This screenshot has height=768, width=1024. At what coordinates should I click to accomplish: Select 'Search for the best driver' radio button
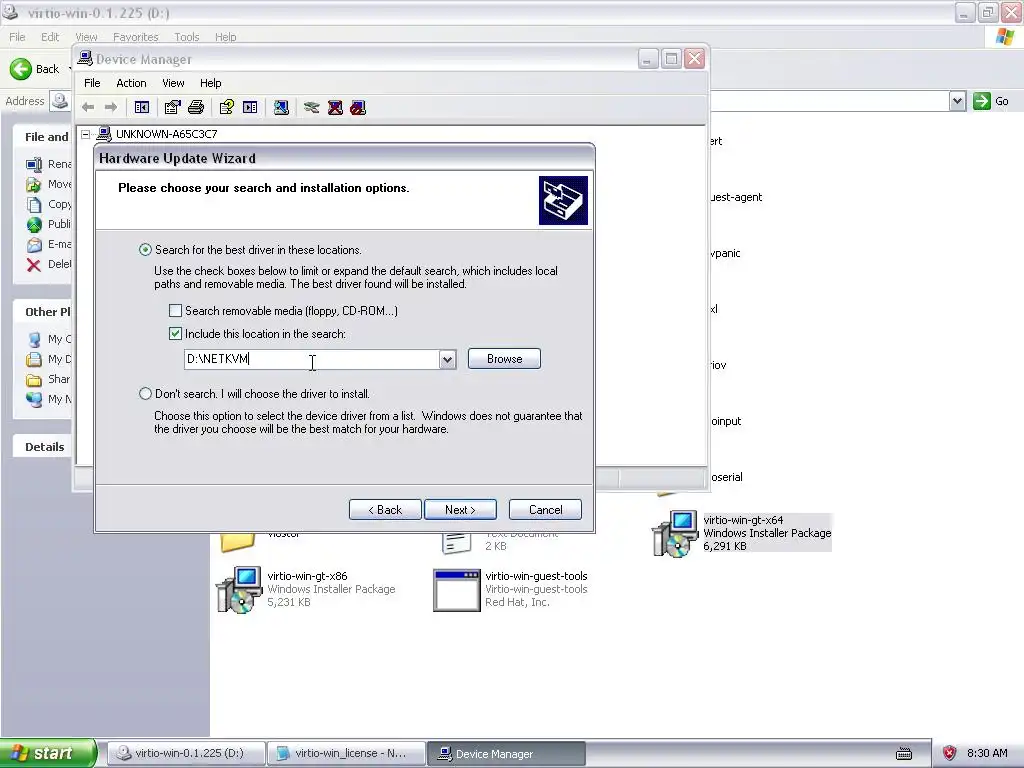click(x=145, y=249)
